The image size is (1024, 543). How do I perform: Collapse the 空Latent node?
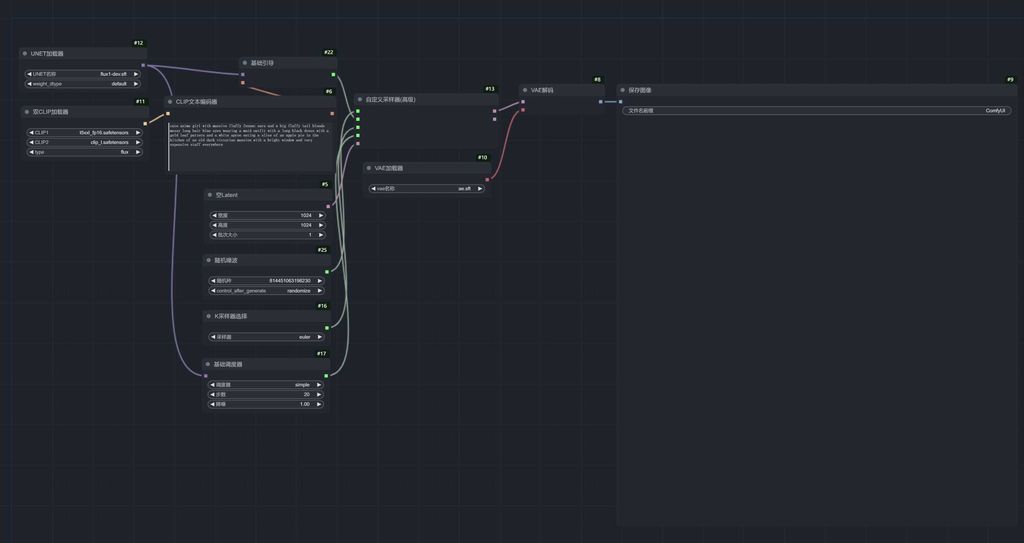209,194
